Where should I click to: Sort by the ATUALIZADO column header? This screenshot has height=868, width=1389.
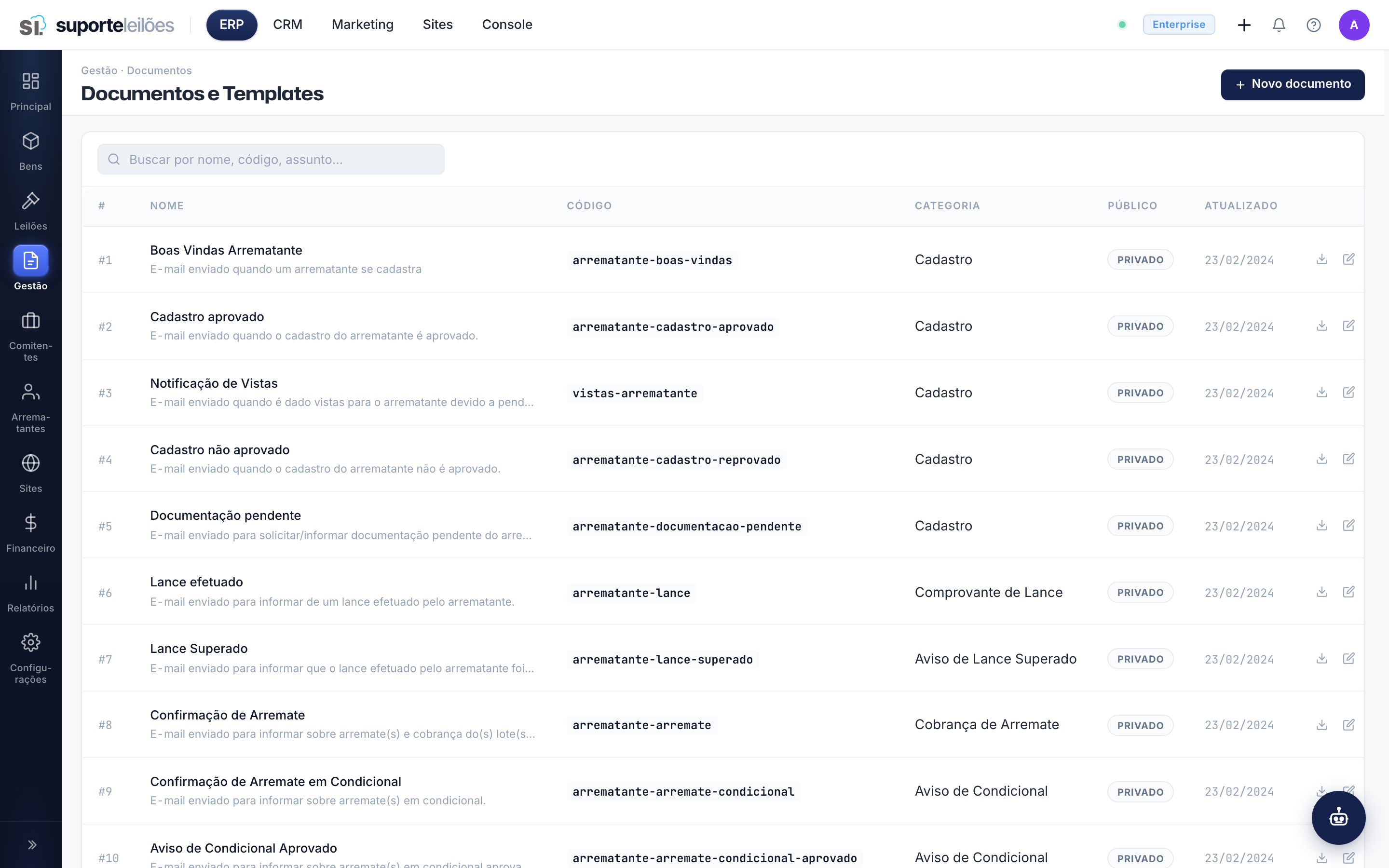pyautogui.click(x=1241, y=205)
